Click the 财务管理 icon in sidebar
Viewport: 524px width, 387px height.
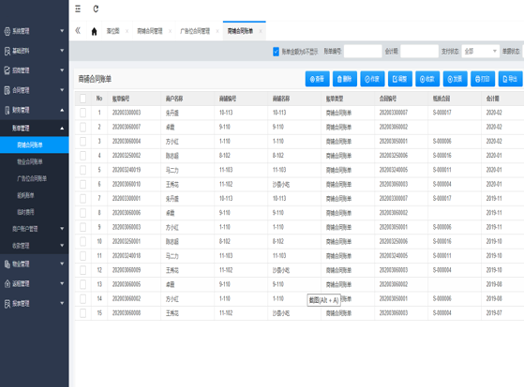(x=7, y=110)
